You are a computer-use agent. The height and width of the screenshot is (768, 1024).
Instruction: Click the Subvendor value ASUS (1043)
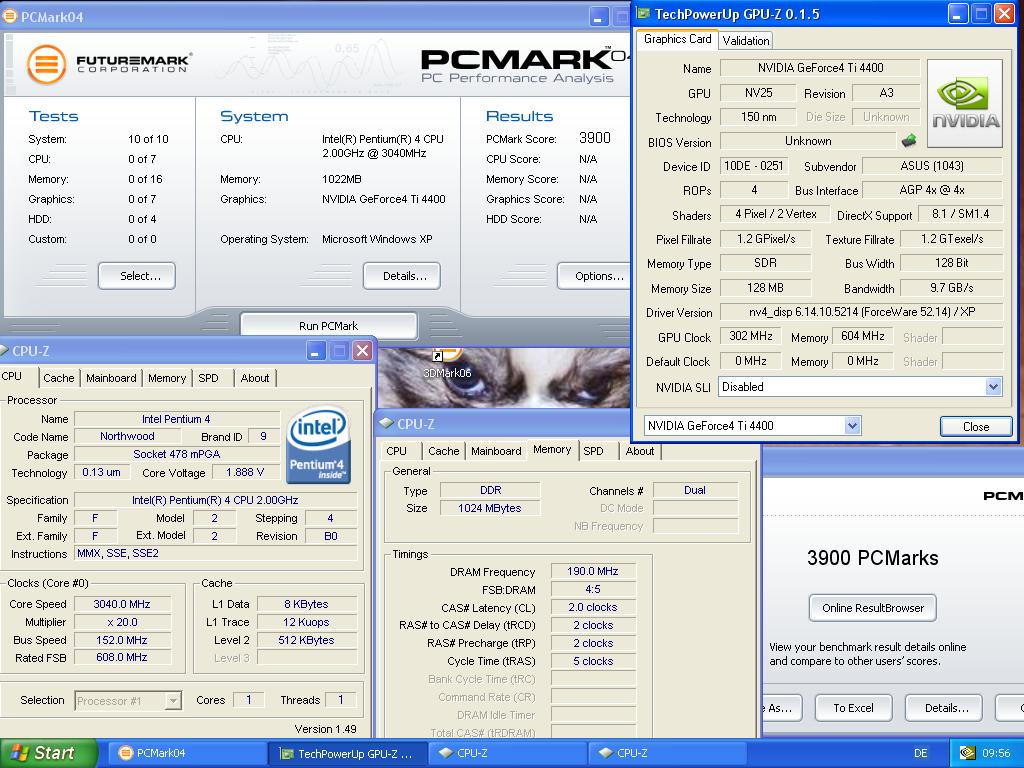click(x=932, y=166)
